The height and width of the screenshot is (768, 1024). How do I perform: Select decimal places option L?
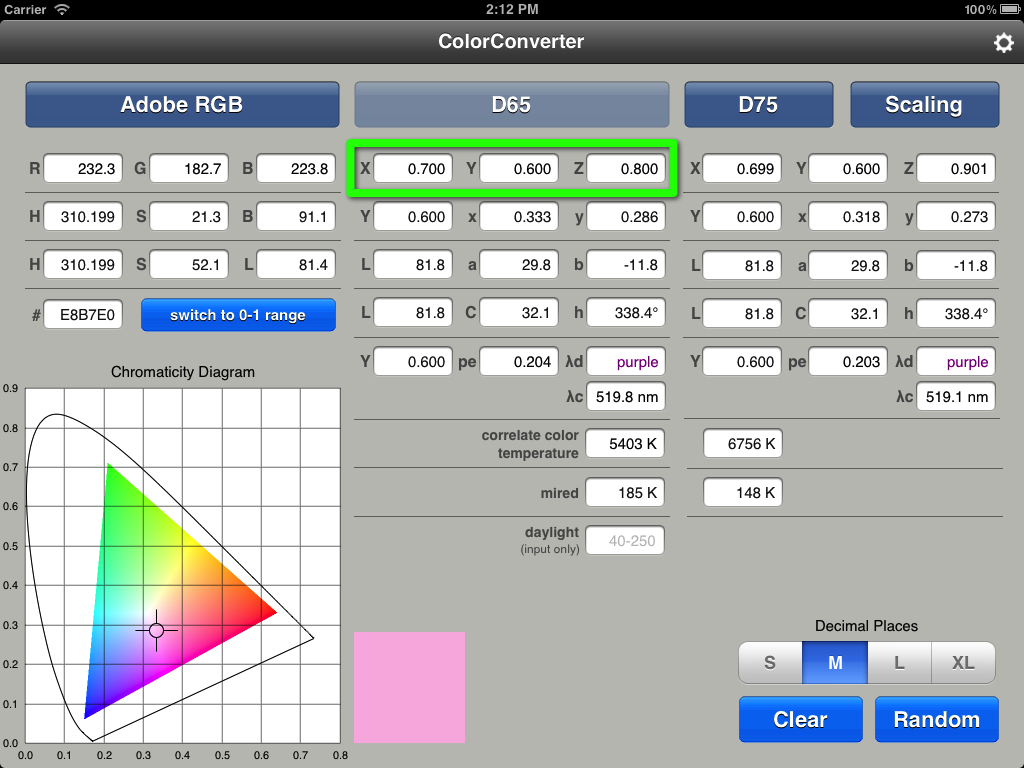click(899, 663)
